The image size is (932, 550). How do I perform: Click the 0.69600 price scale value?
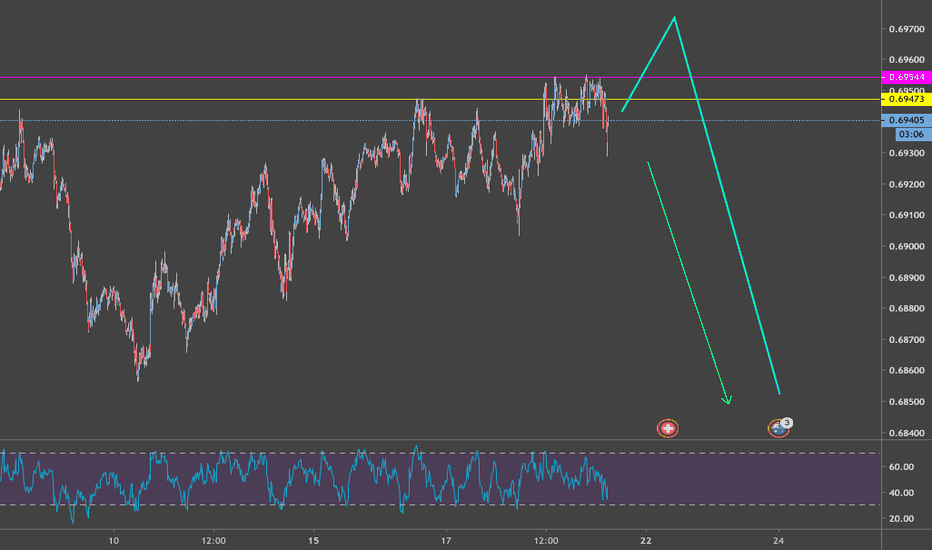pos(906,60)
